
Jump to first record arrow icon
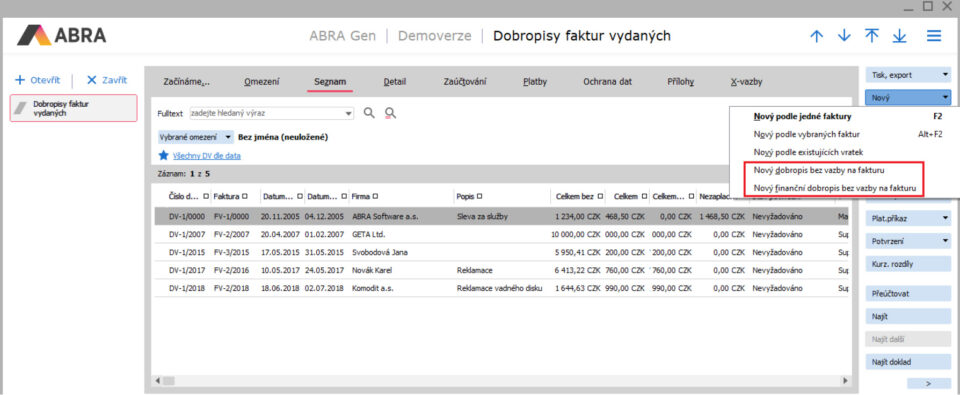(872, 36)
